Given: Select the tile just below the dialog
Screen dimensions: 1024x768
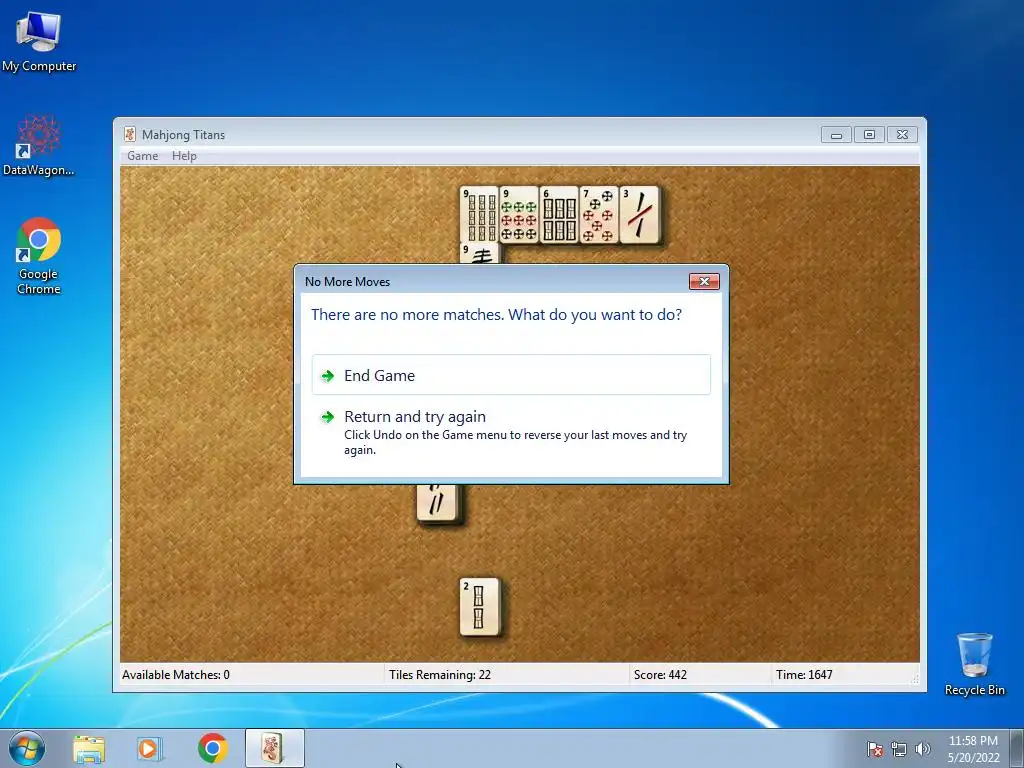Looking at the screenshot, I should point(438,503).
